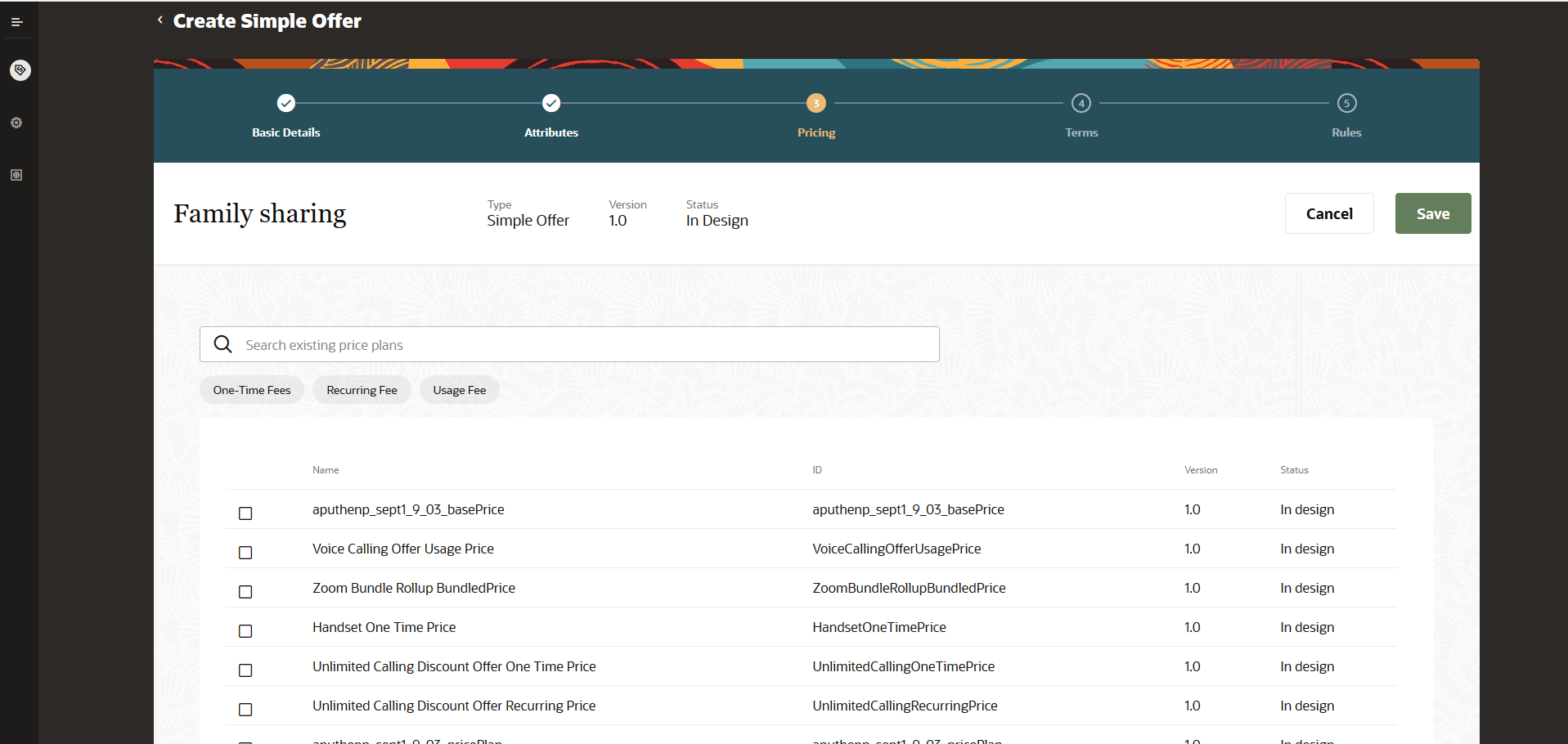Focus the Search existing price plans field
The height and width of the screenshot is (744, 1568).
click(569, 344)
